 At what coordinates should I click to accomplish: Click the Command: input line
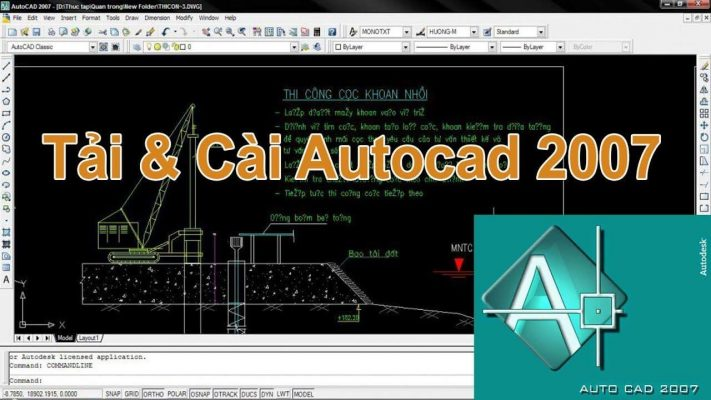tap(240, 380)
